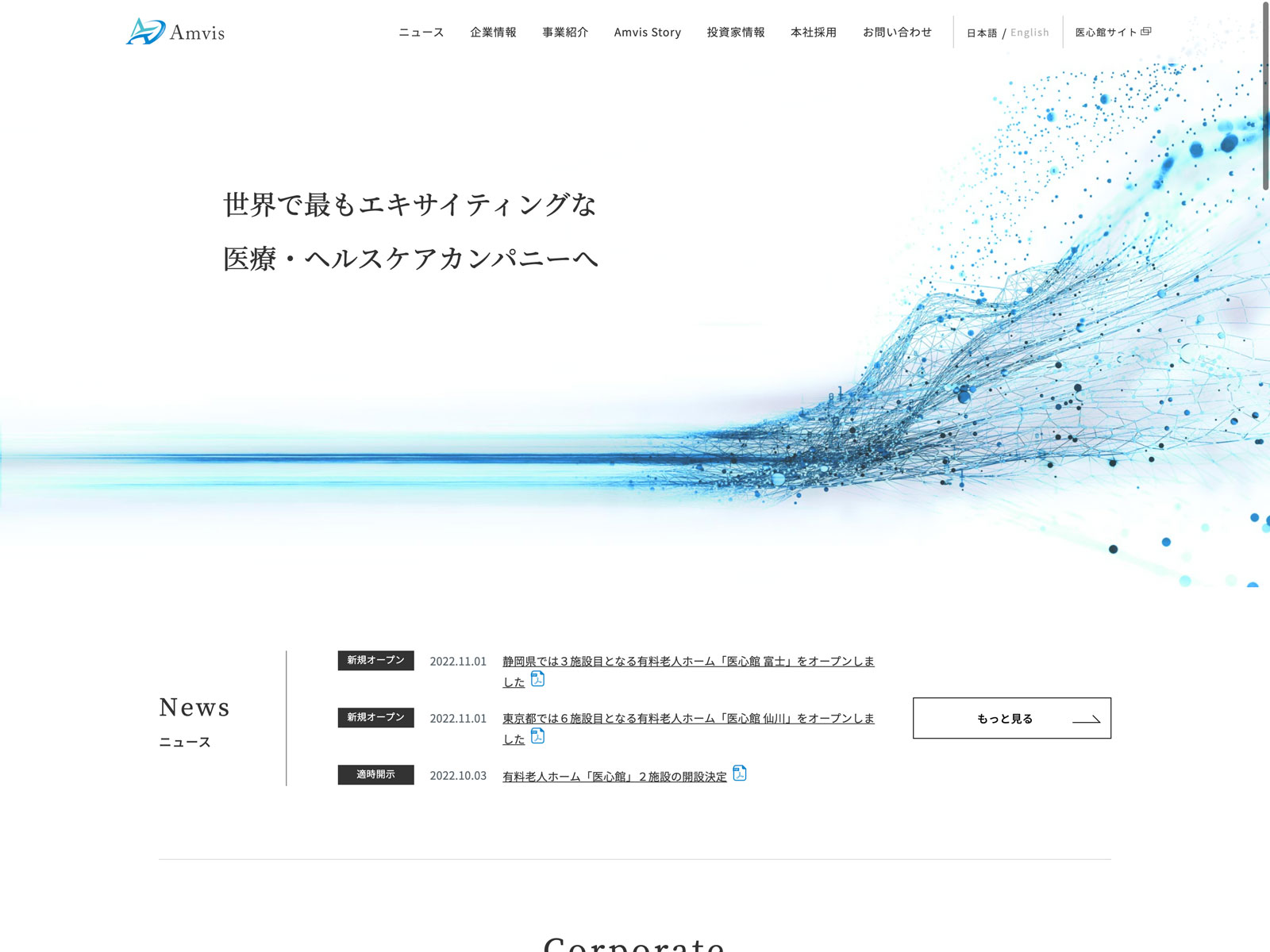Open news link about 医心館 富士 opening
Screen dimensions: 1270x952
click(687, 662)
